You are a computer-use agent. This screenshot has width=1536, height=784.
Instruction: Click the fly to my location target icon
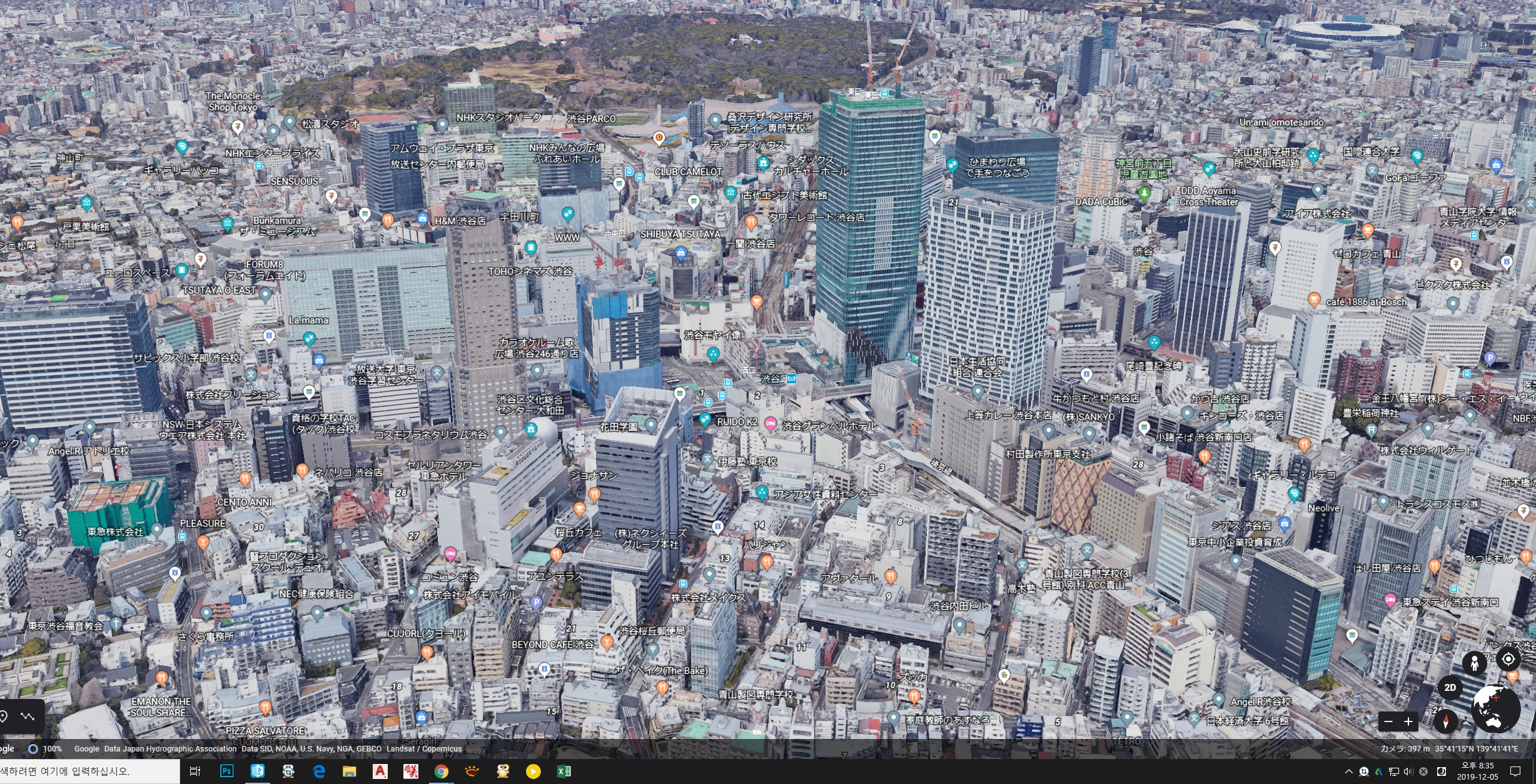click(1508, 659)
